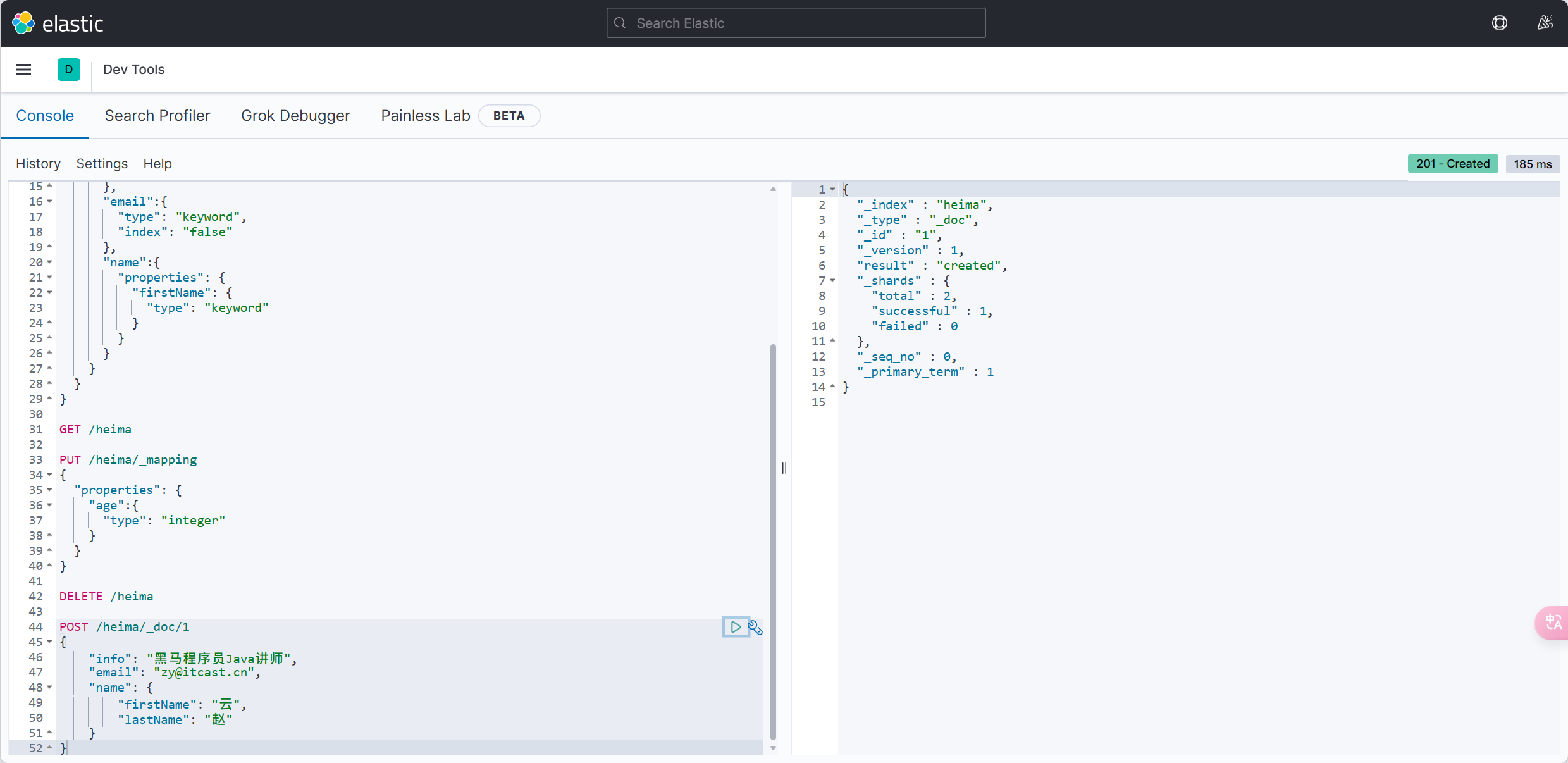Open console Settings
Viewport: 1568px width, 763px height.
102,164
